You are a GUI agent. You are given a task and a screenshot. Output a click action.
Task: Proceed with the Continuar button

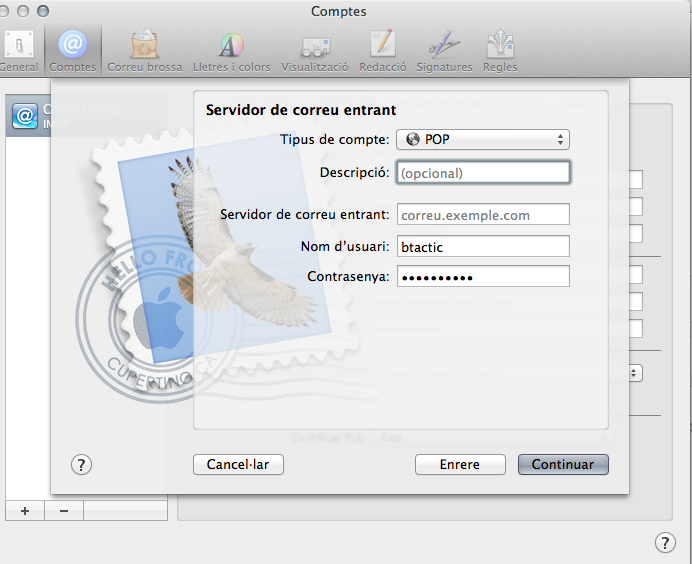click(x=563, y=465)
